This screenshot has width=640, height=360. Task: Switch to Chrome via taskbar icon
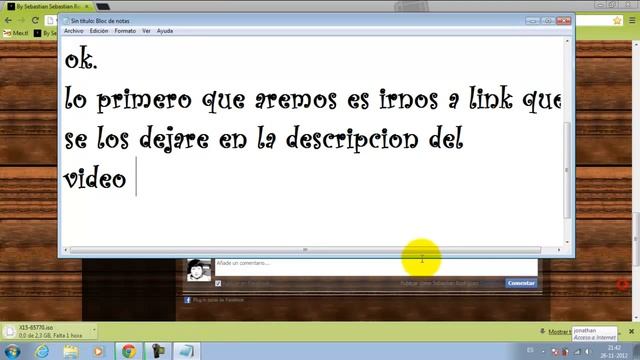pos(129,351)
